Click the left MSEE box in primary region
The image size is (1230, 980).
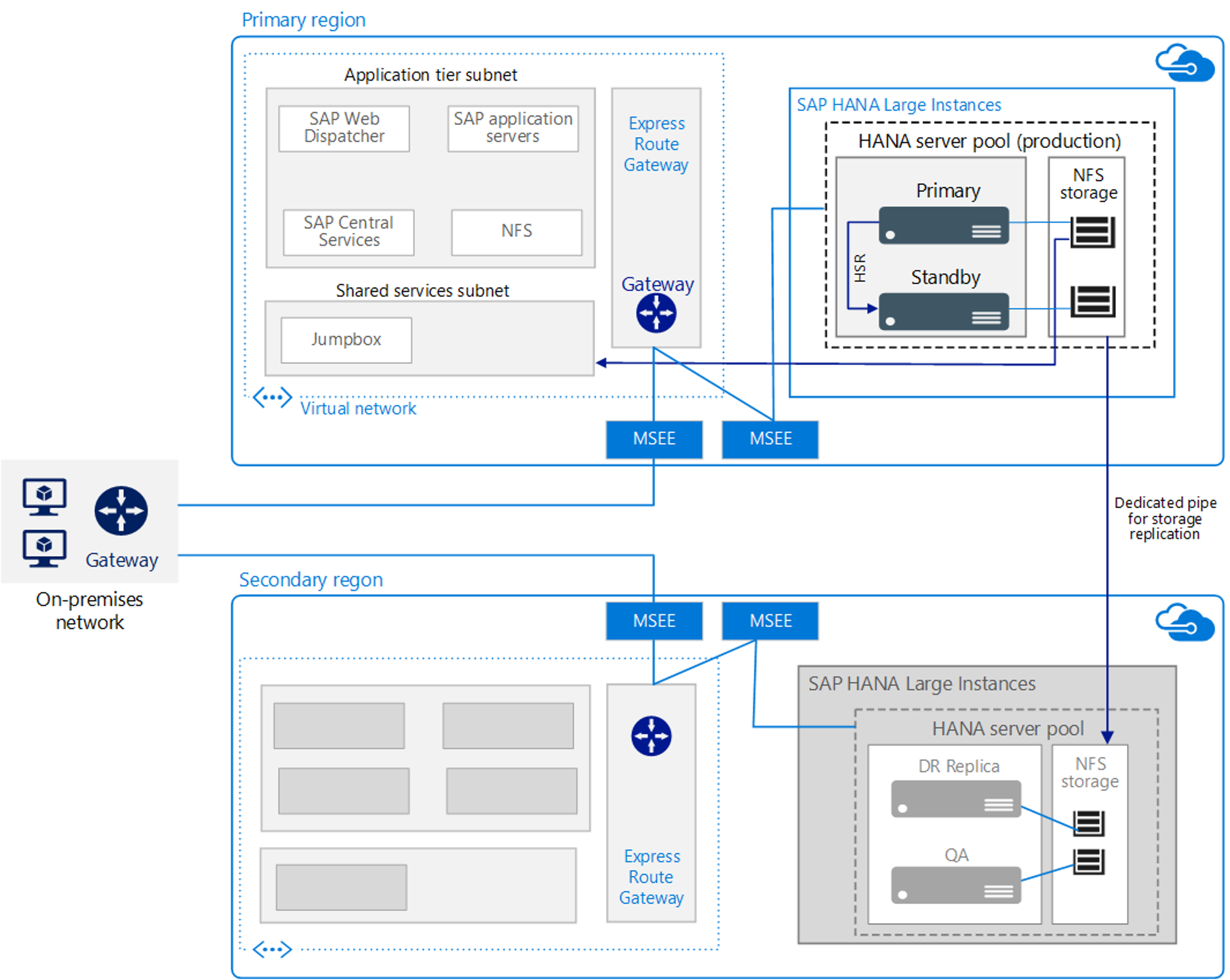point(654,439)
